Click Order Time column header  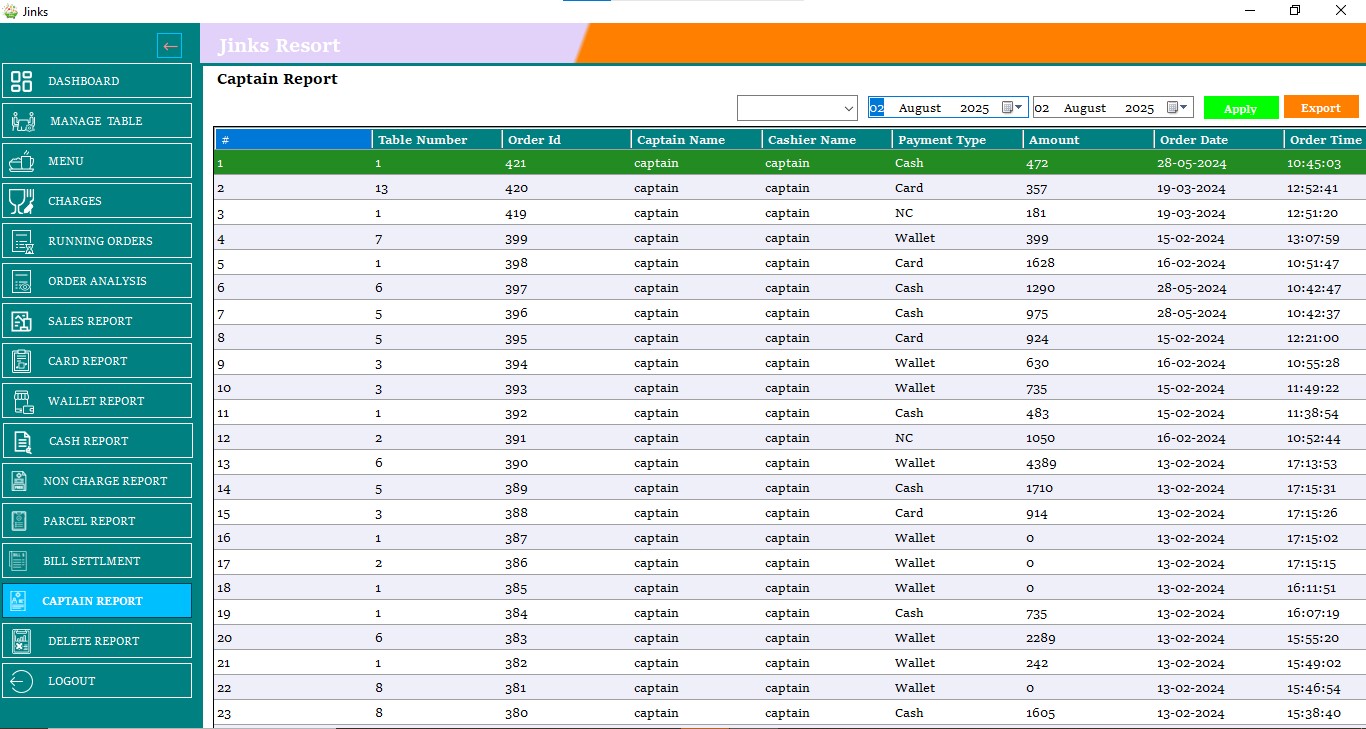coord(1325,140)
